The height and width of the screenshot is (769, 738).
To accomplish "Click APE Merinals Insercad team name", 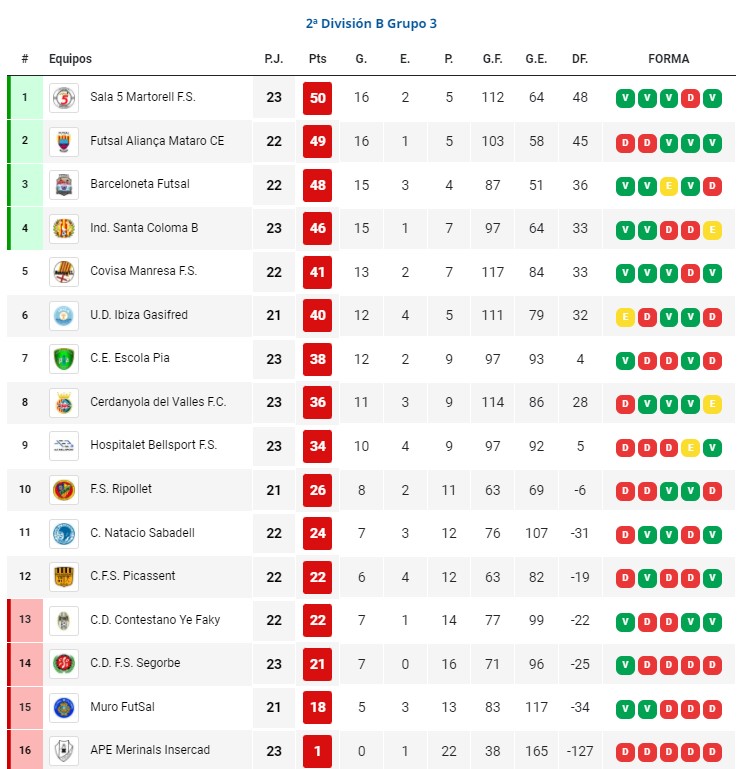I will tap(150, 750).
